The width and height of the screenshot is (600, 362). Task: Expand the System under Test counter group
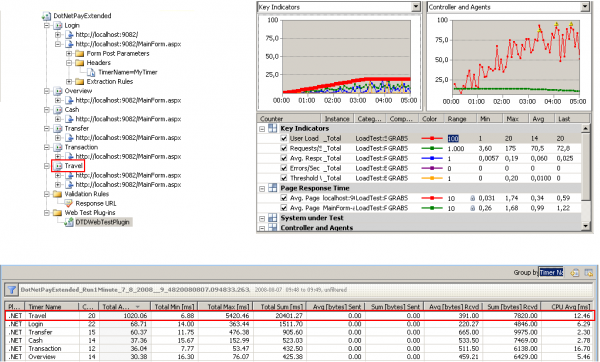[x=262, y=219]
